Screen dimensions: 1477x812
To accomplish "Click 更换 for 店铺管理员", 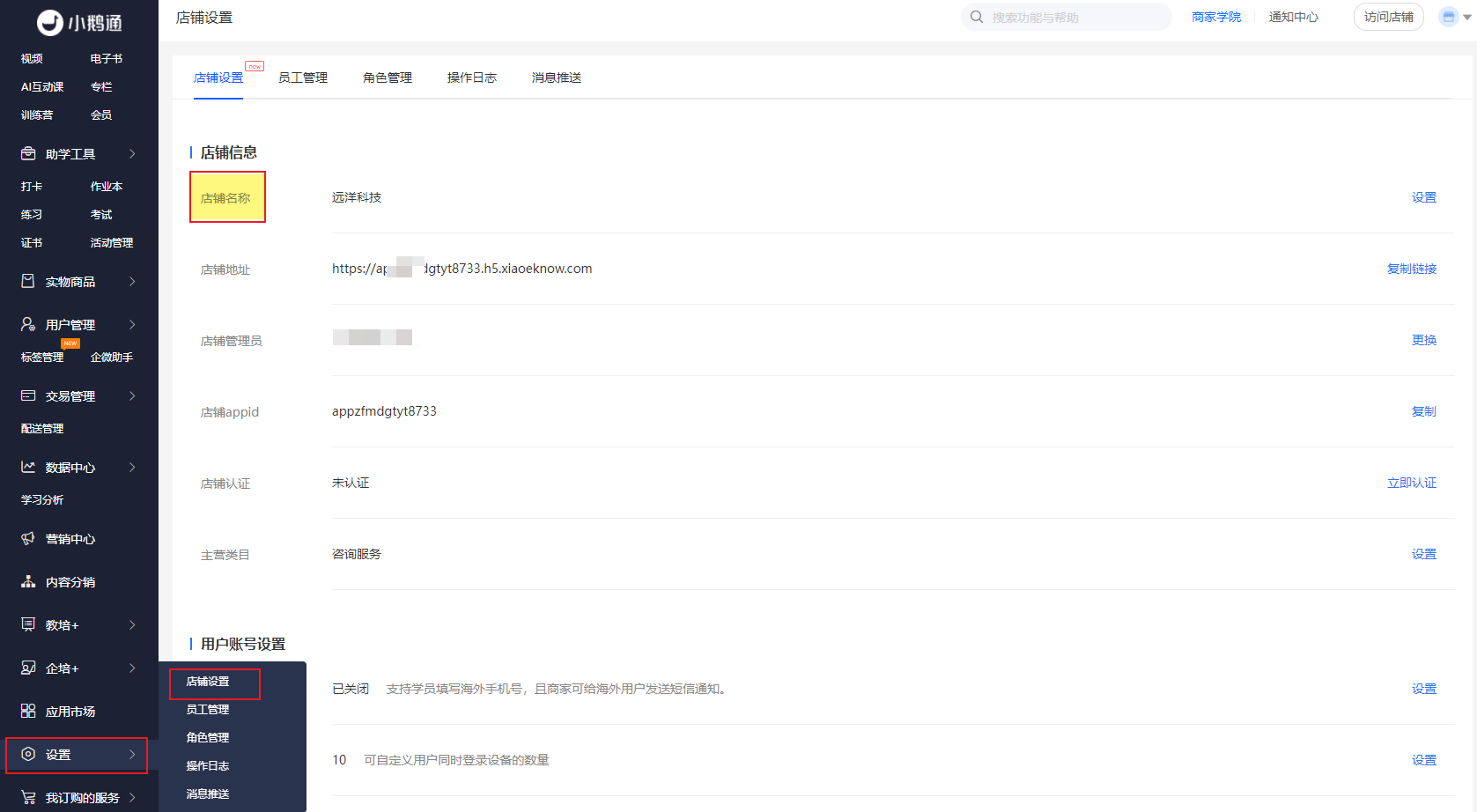I will point(1424,340).
